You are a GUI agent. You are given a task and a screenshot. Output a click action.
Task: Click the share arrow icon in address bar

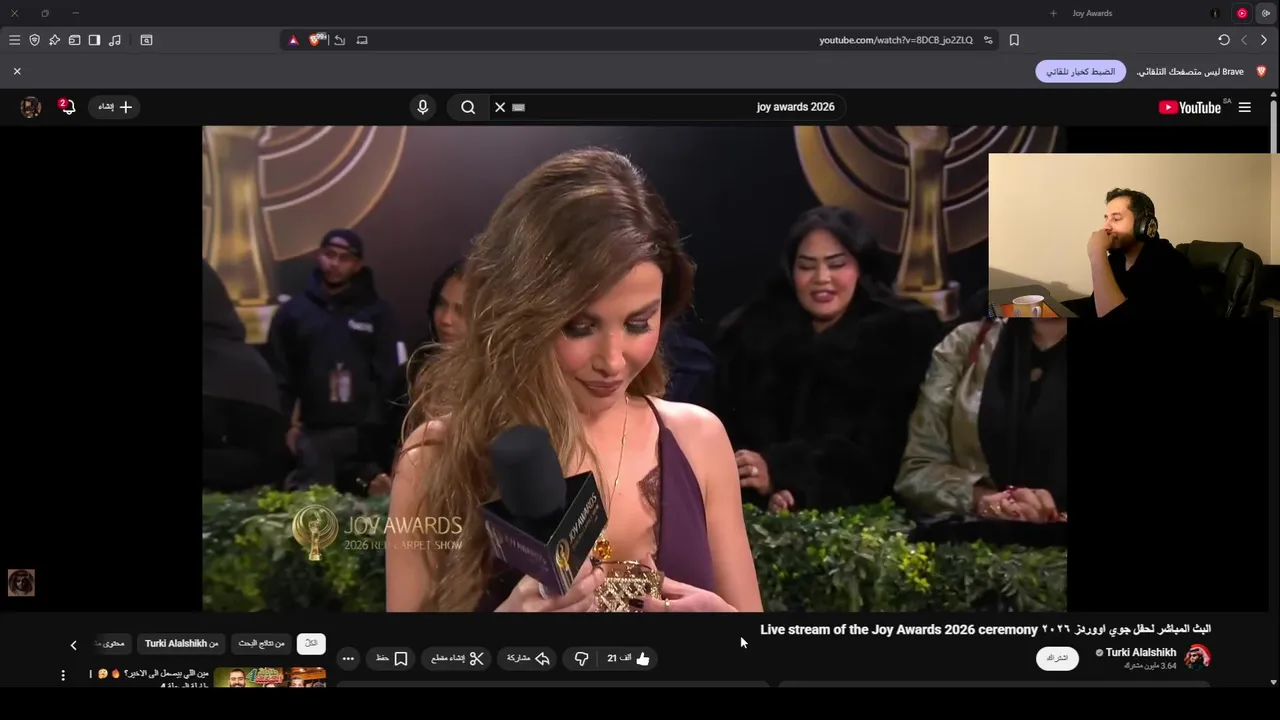340,40
